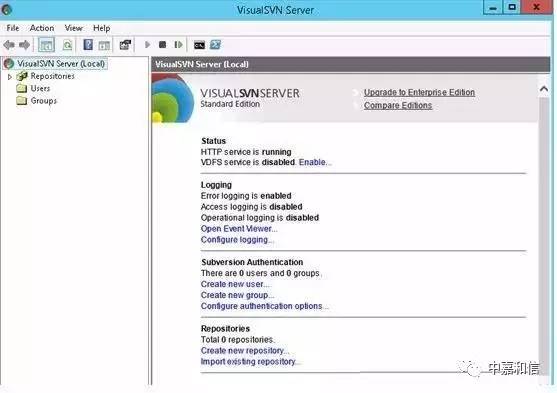Click the VisualSVN title bar app icon
This screenshot has width=557, height=393.
click(6, 10)
